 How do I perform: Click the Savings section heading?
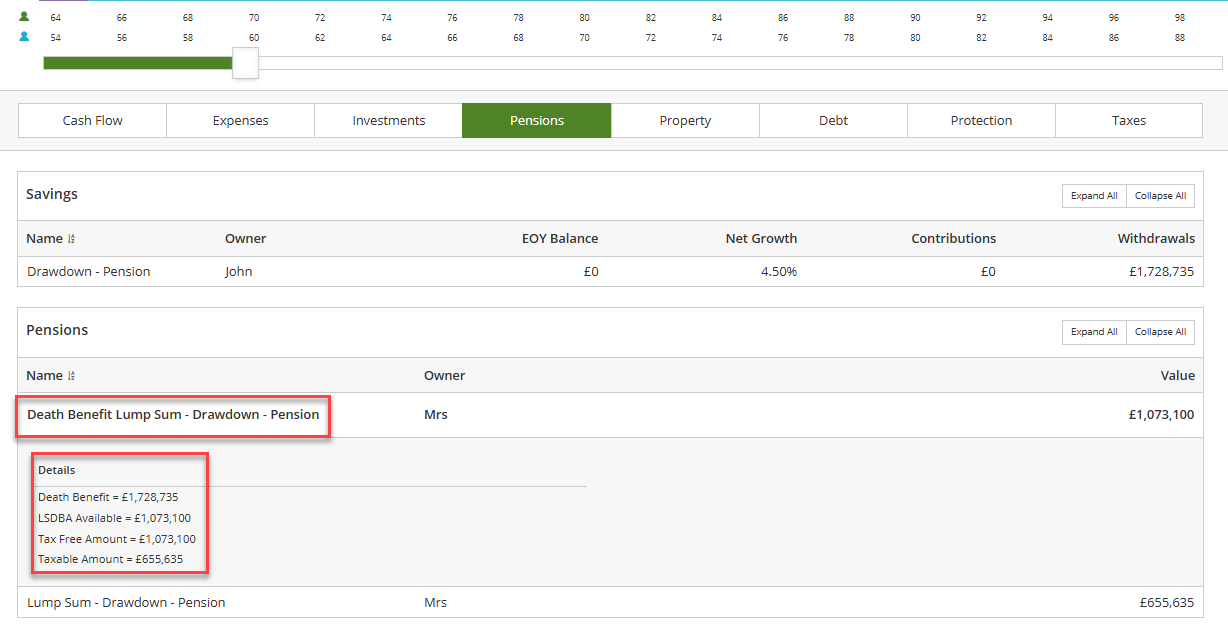52,194
